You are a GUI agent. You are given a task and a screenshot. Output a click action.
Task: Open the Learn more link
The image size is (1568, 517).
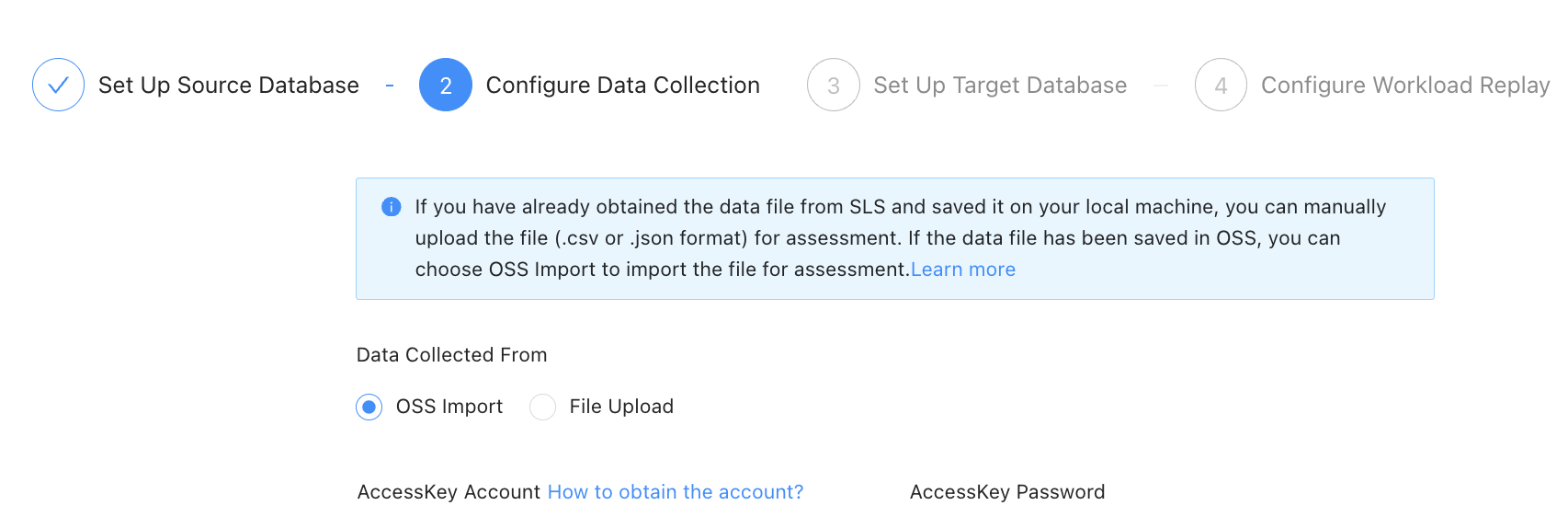[x=963, y=270]
